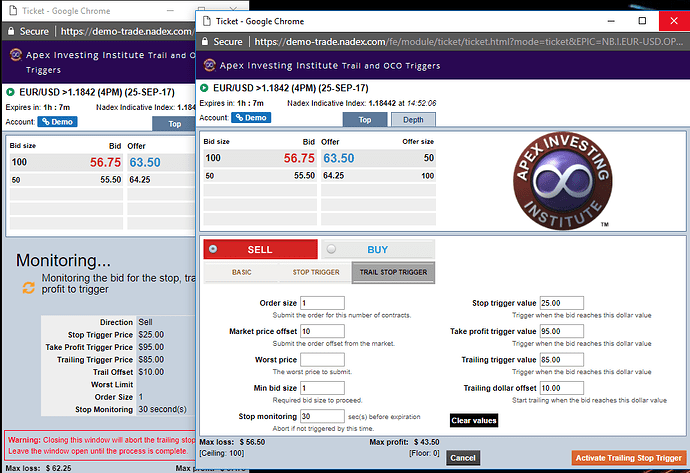Screen dimensions: 690x473
Task: Click the 64.25 offer in front window
Action: (334, 176)
